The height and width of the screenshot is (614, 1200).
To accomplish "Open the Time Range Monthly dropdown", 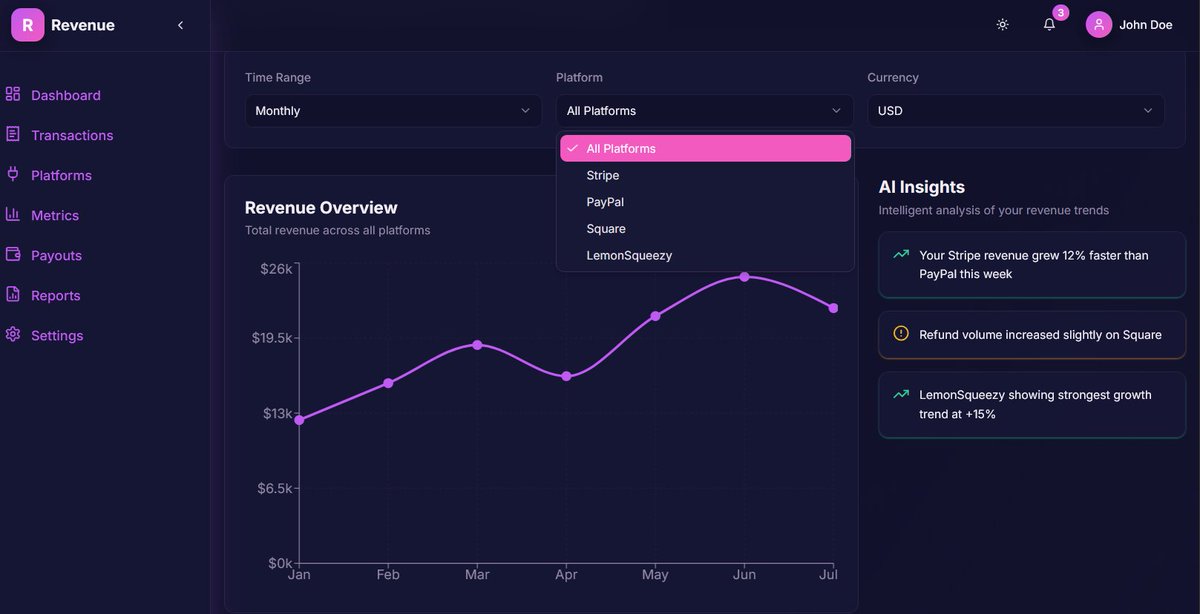I will pyautogui.click(x=393, y=111).
